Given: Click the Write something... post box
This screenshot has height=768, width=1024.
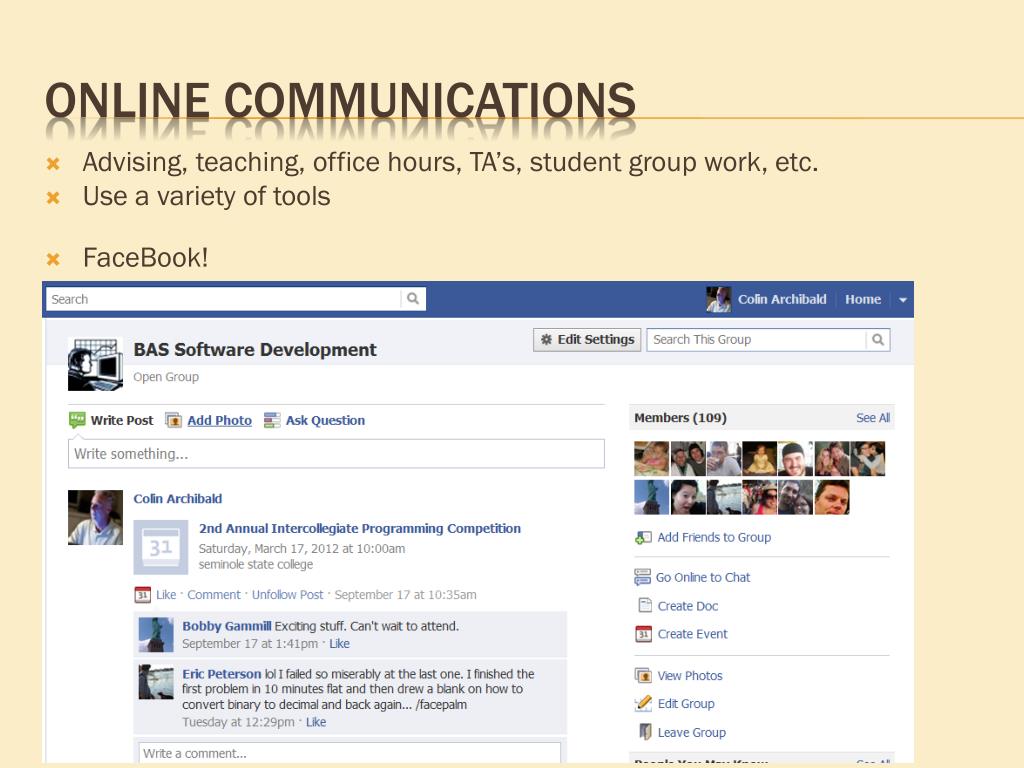Looking at the screenshot, I should pos(336,454).
